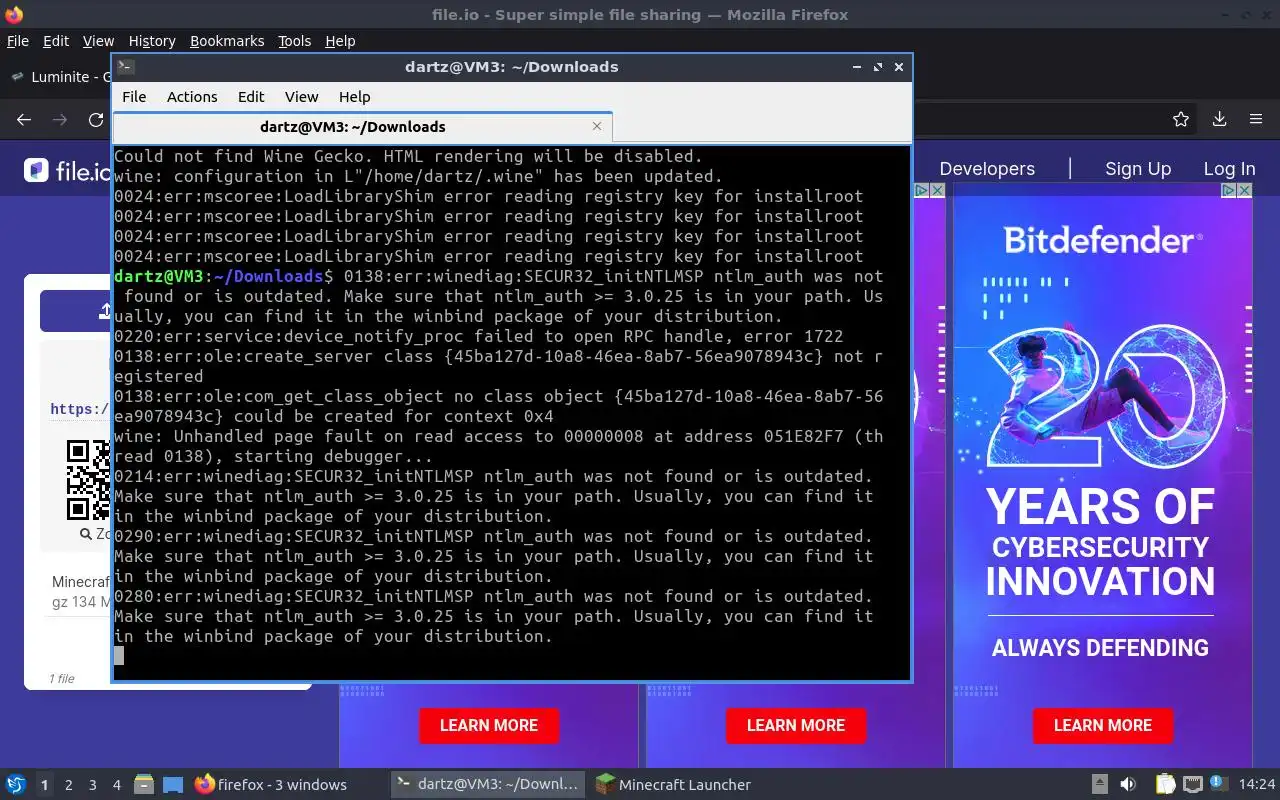Minimize the terminal window

coord(857,67)
